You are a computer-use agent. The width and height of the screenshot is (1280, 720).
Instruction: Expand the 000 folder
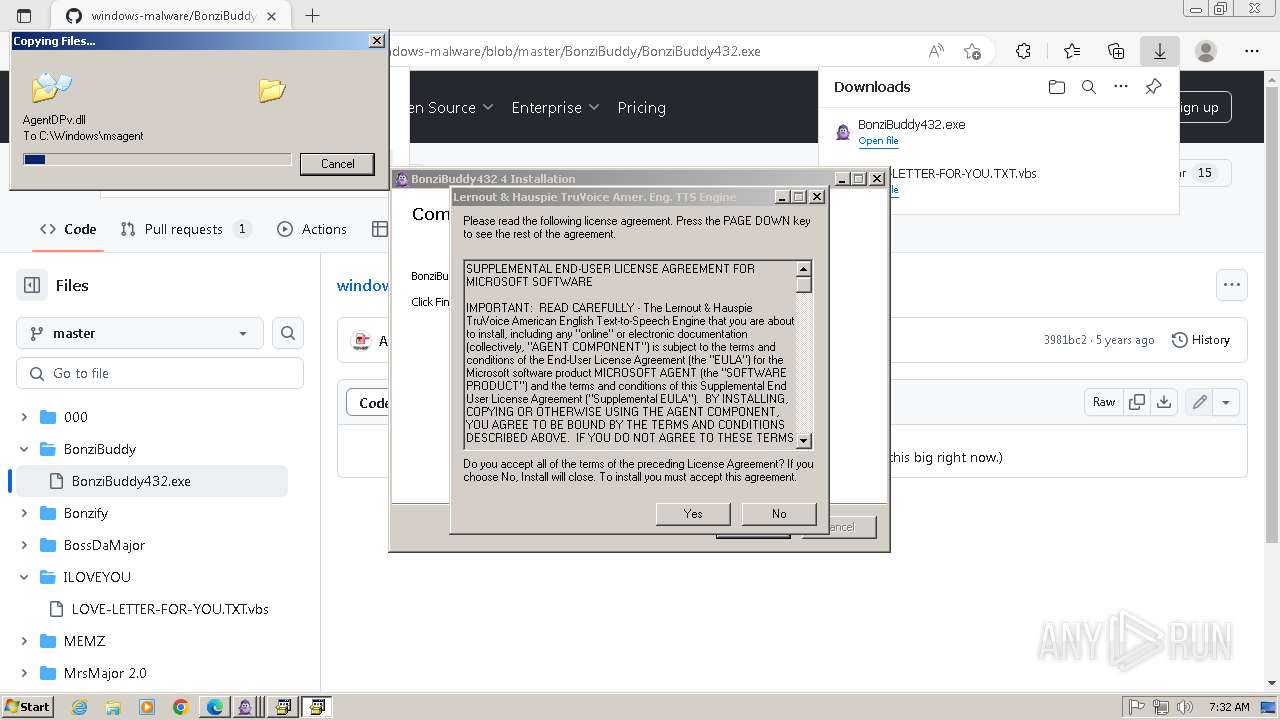[24, 417]
